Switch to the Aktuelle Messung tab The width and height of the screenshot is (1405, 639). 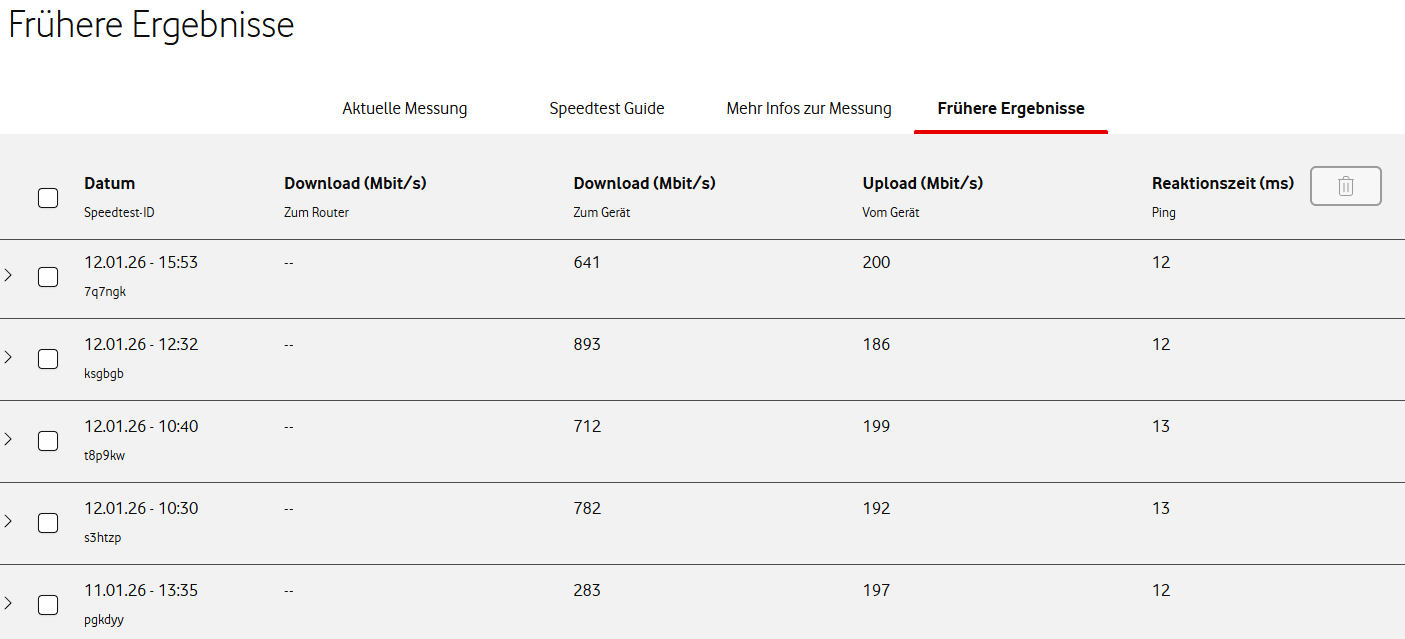[404, 108]
